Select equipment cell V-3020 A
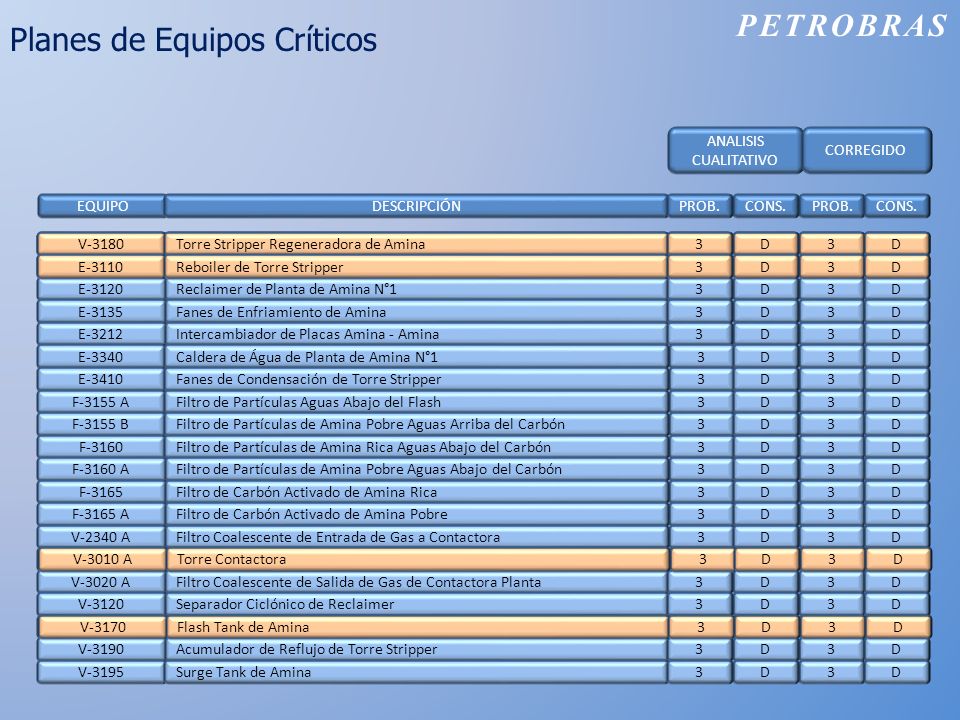Image resolution: width=960 pixels, height=720 pixels. point(101,582)
